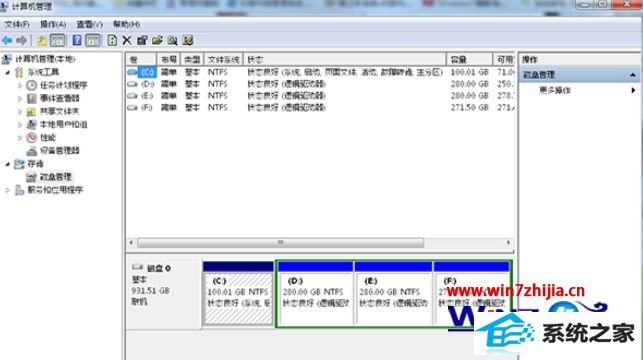Click the up-one-level folder icon

click(41, 40)
